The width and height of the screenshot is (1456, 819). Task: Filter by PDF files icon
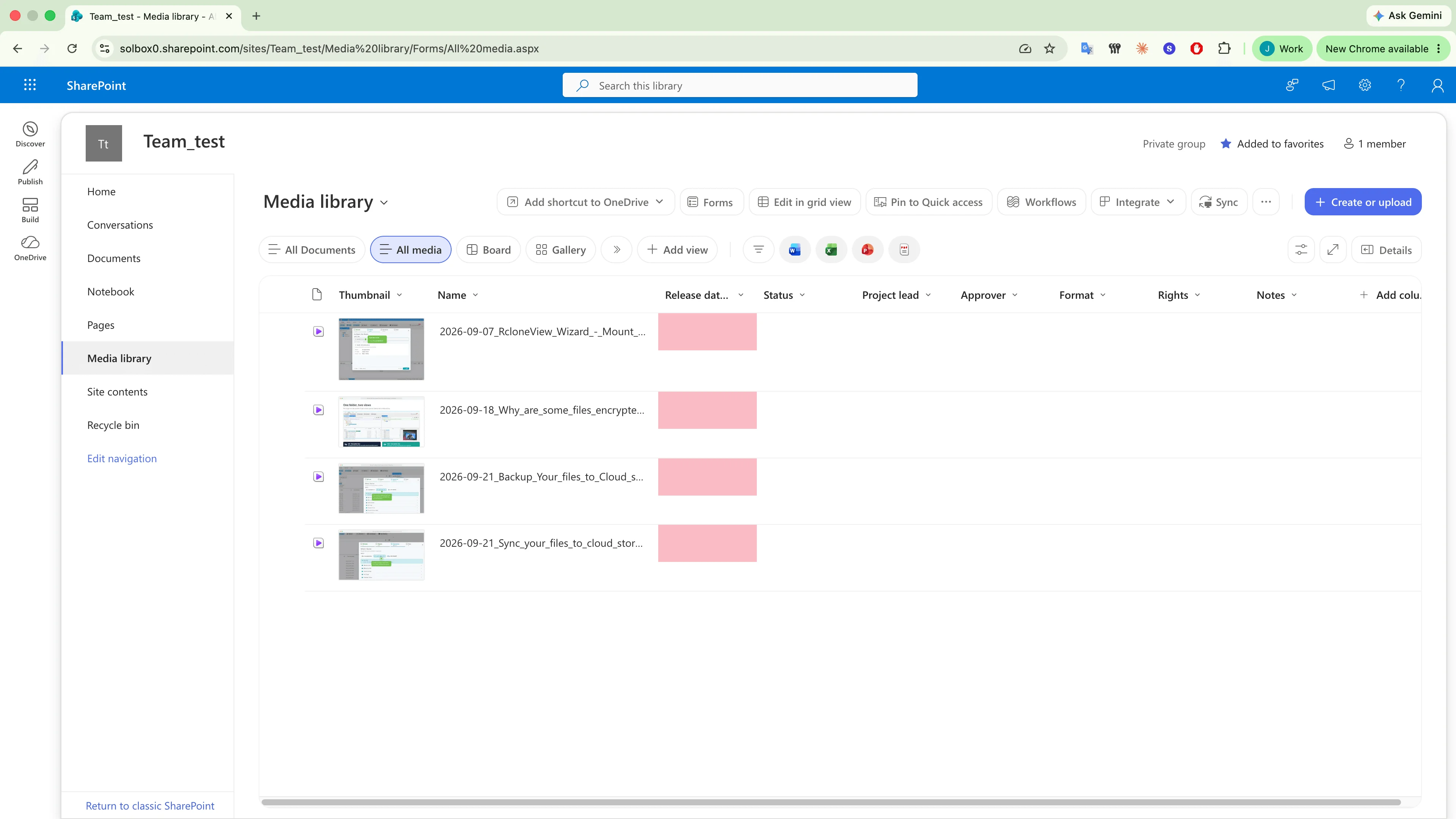(x=904, y=249)
